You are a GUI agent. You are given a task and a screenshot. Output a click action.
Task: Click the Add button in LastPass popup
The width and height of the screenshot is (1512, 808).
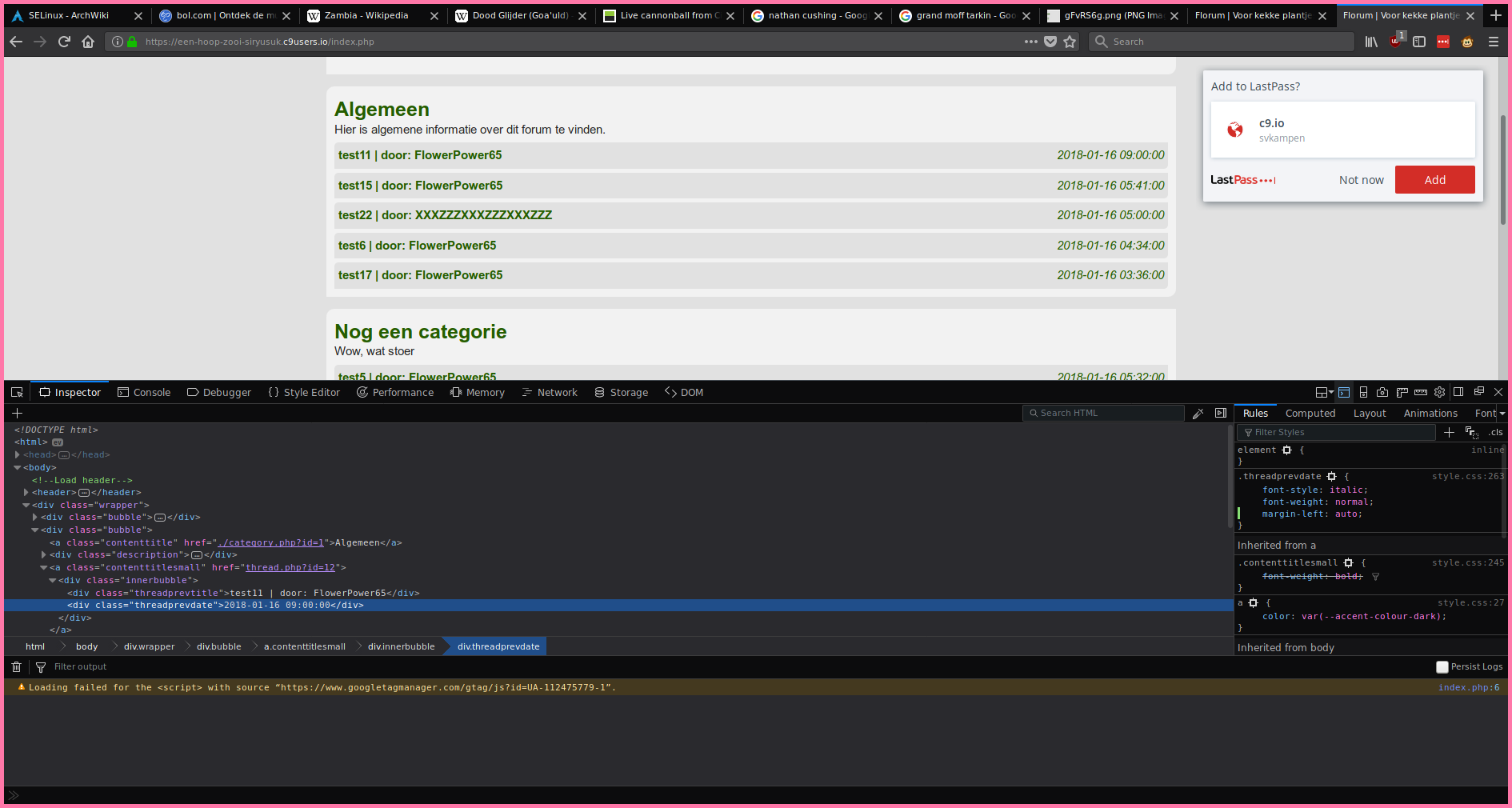point(1434,180)
